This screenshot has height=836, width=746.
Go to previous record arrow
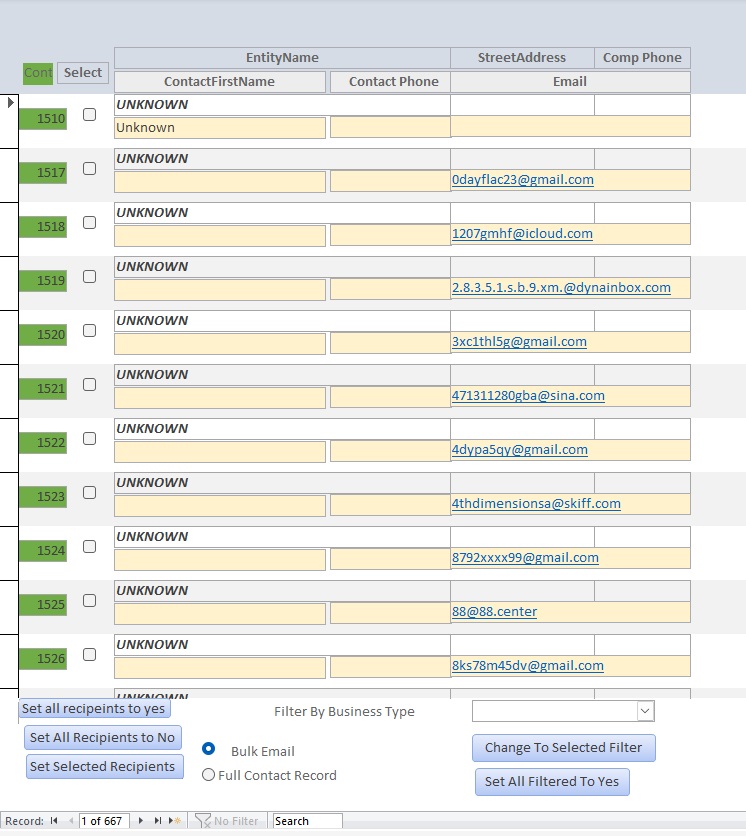point(71,821)
